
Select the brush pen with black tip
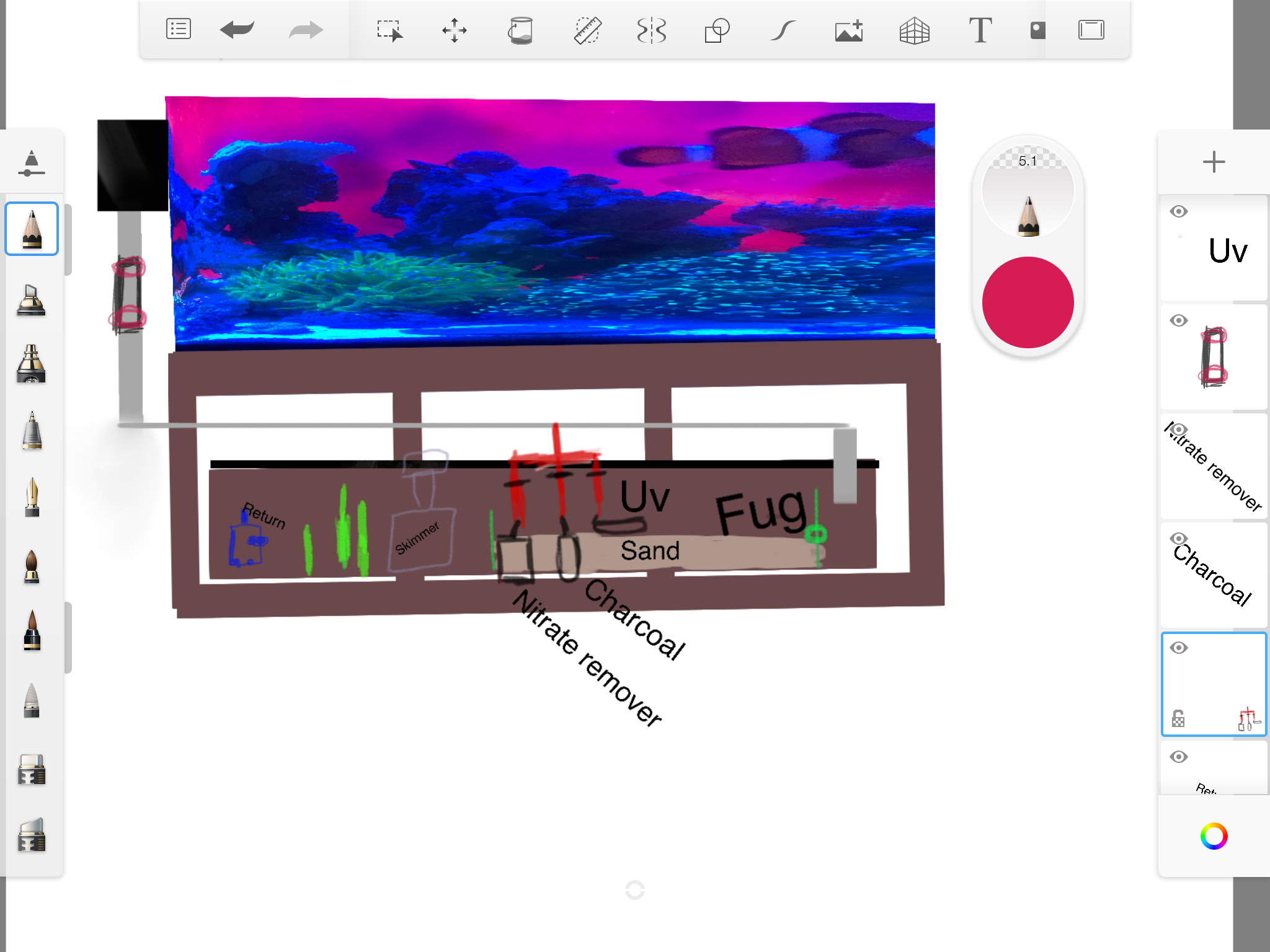point(32,630)
